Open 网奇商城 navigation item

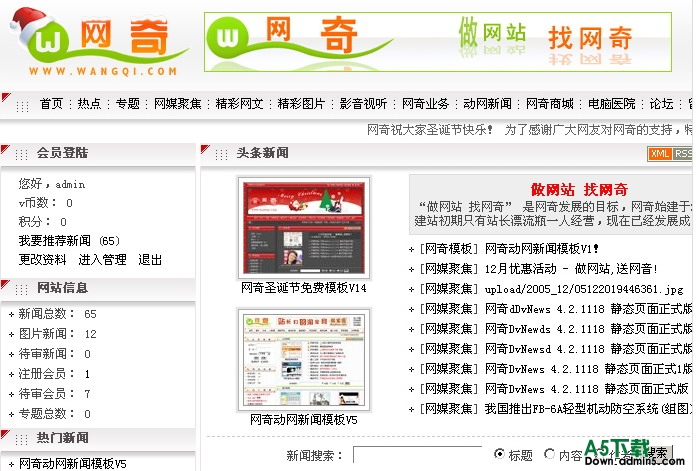point(550,104)
